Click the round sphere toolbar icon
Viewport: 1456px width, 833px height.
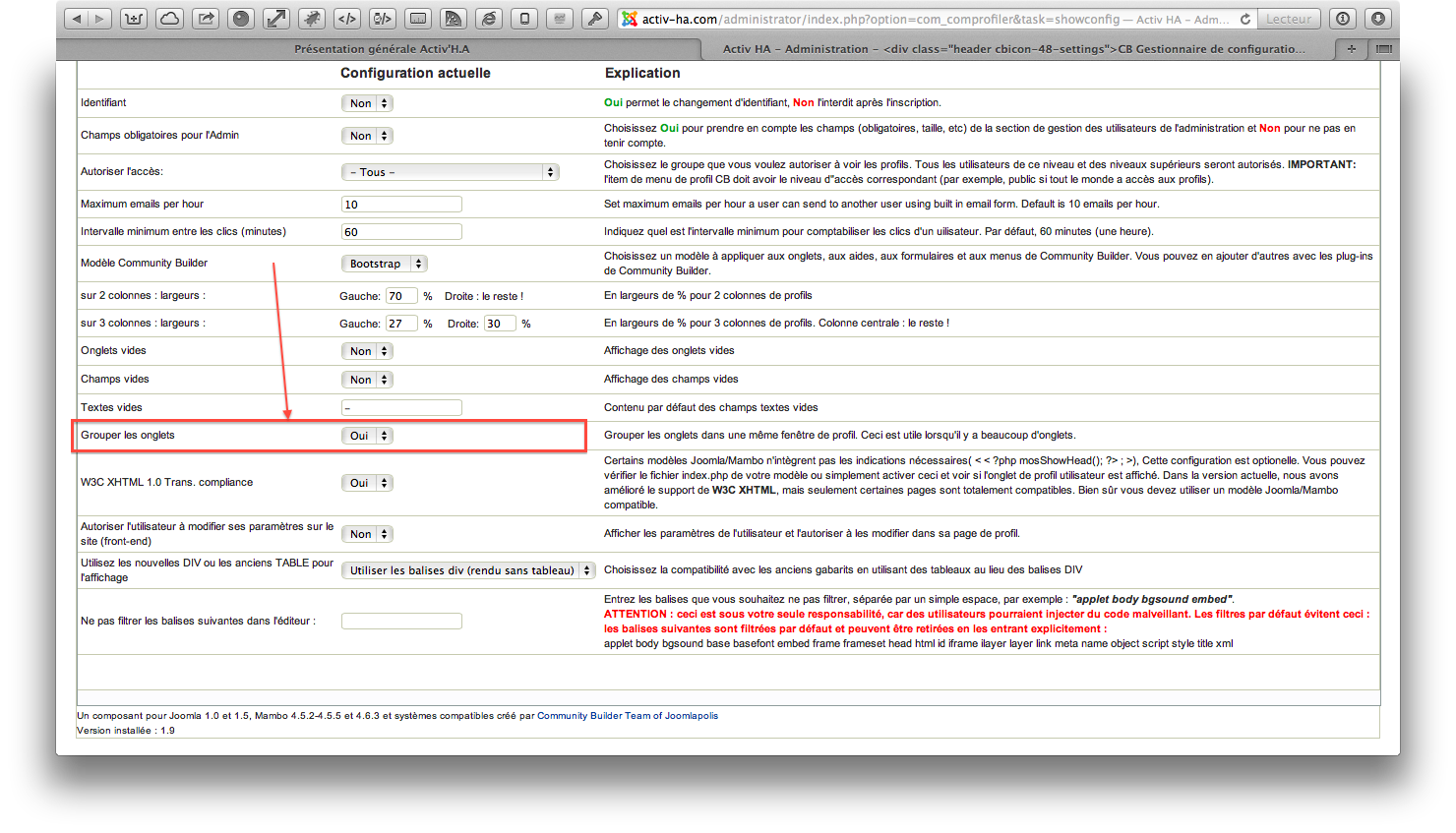tap(241, 19)
